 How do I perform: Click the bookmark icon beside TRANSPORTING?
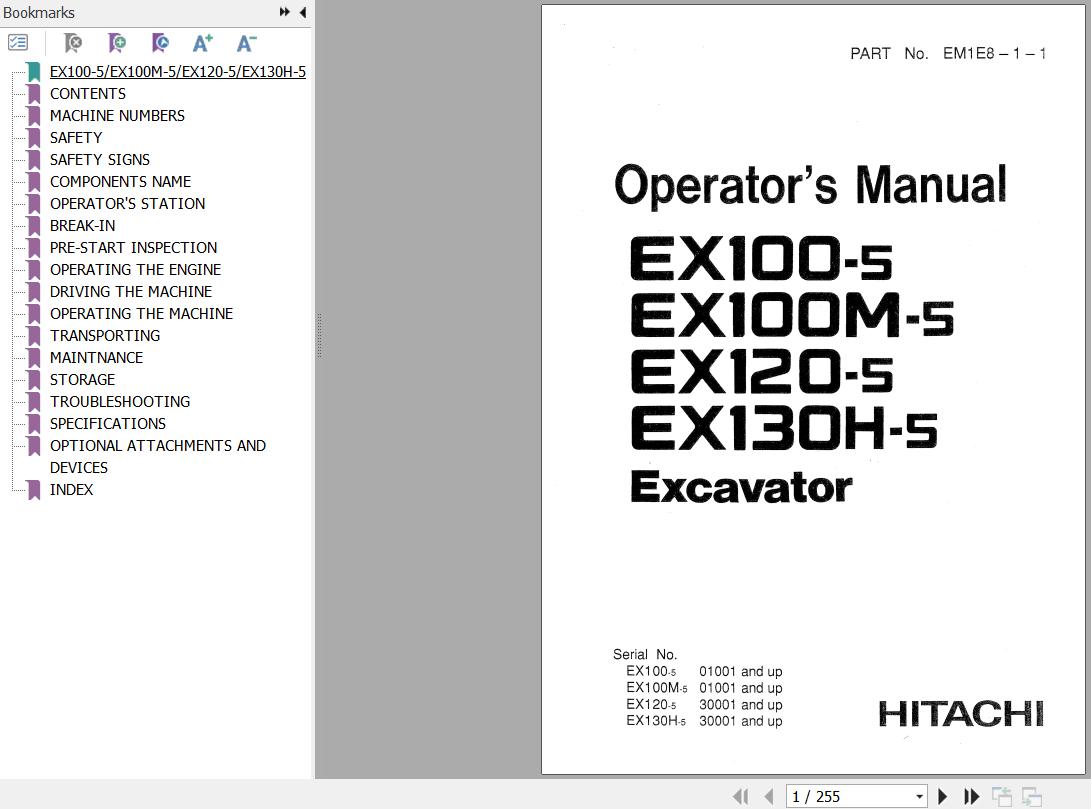point(33,336)
